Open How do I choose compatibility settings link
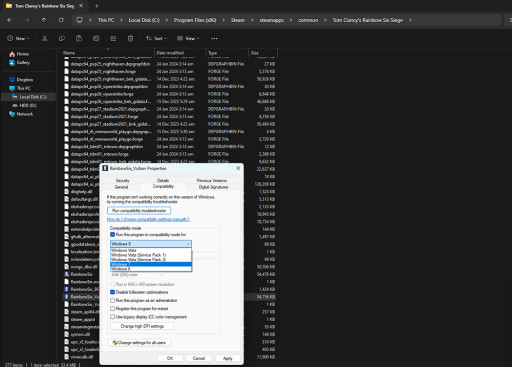The height and width of the screenshot is (367, 512). click(148, 219)
